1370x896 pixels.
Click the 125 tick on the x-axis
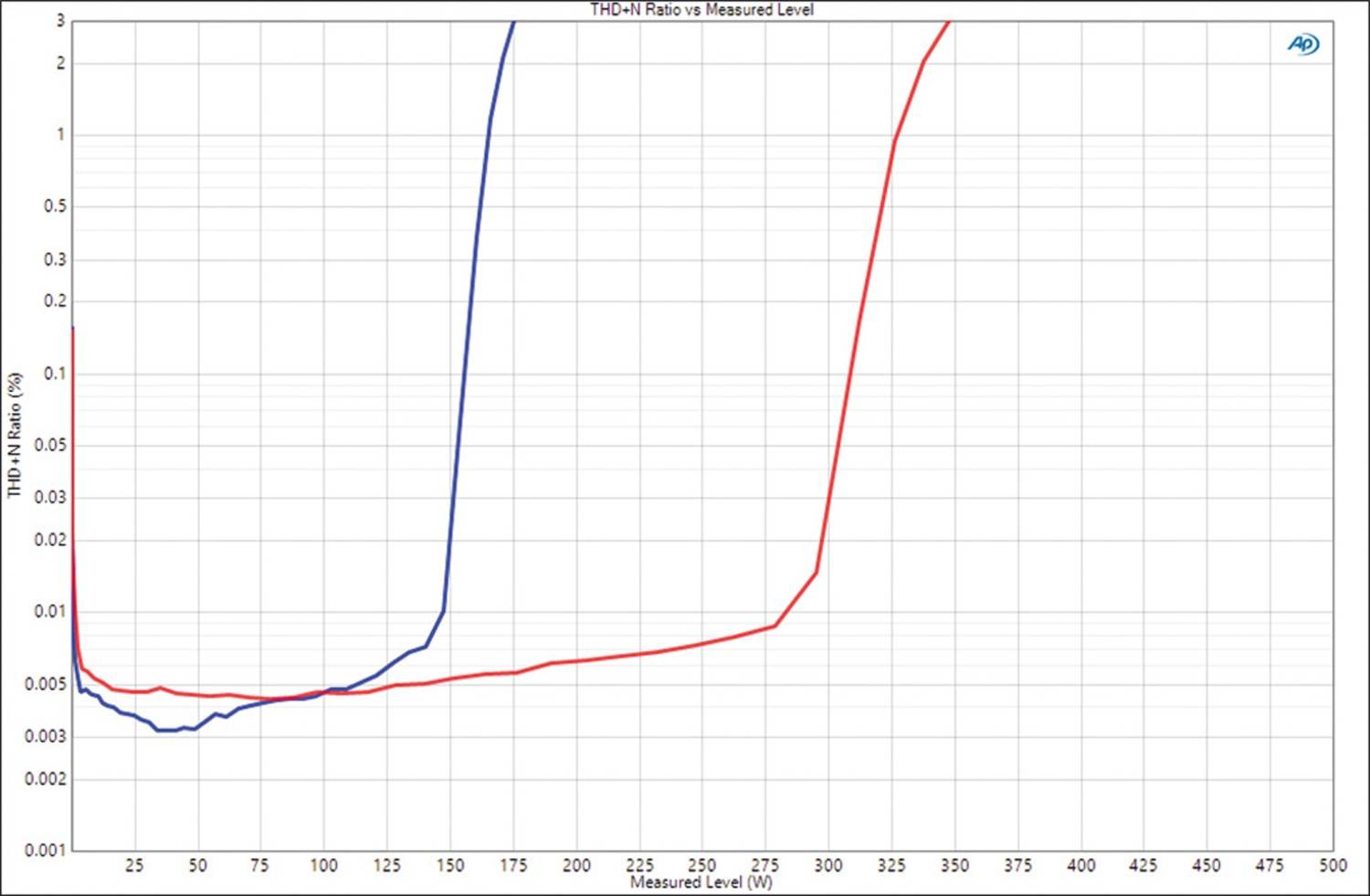point(386,865)
